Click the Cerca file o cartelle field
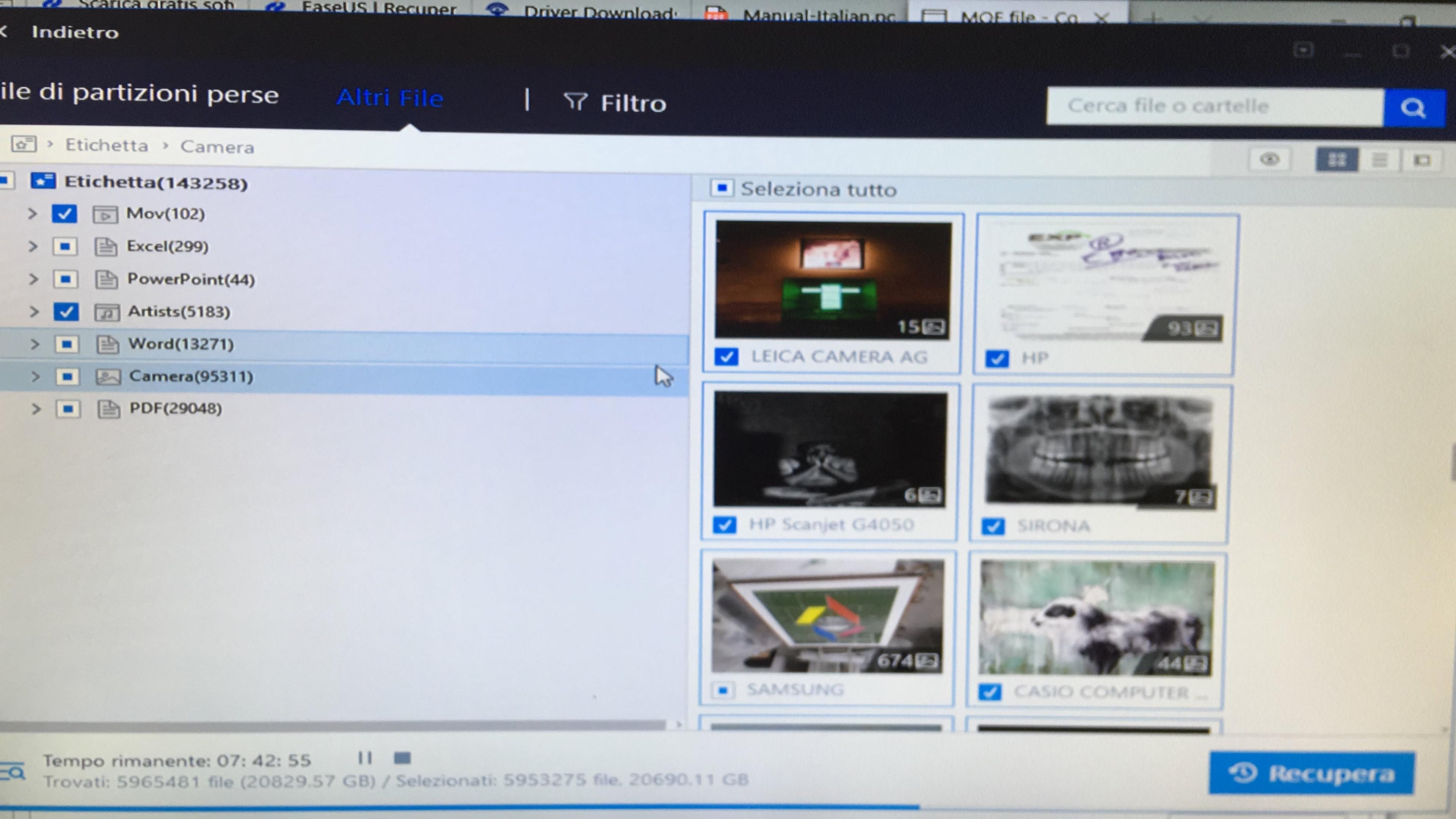Screen dimensions: 1456x819 [1215, 106]
